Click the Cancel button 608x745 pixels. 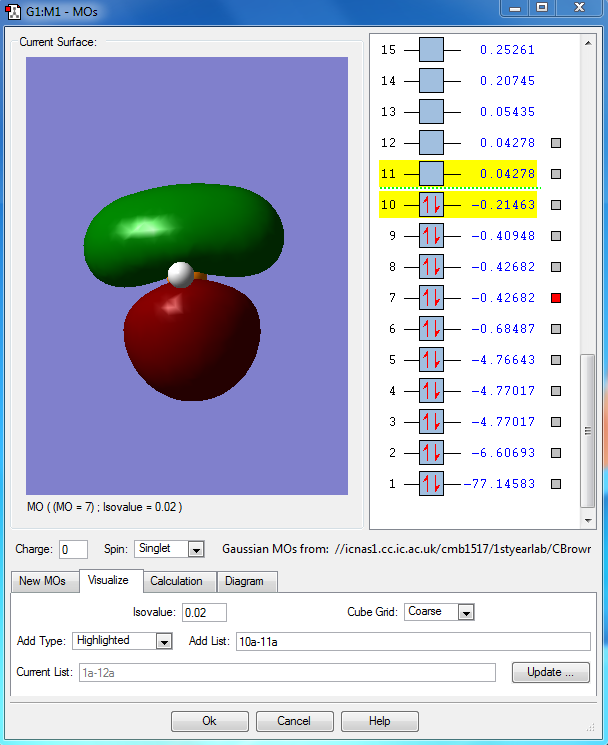pos(294,721)
